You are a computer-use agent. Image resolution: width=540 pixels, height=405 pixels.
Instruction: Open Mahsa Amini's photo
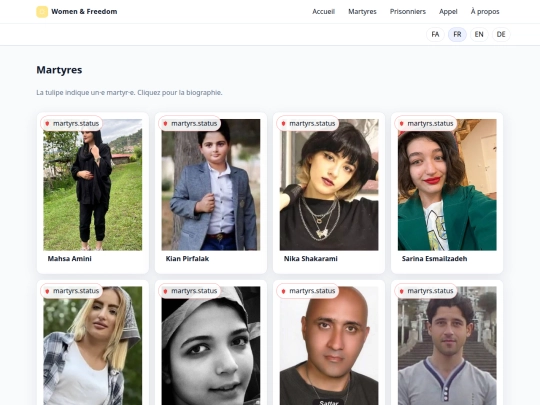pos(93,185)
